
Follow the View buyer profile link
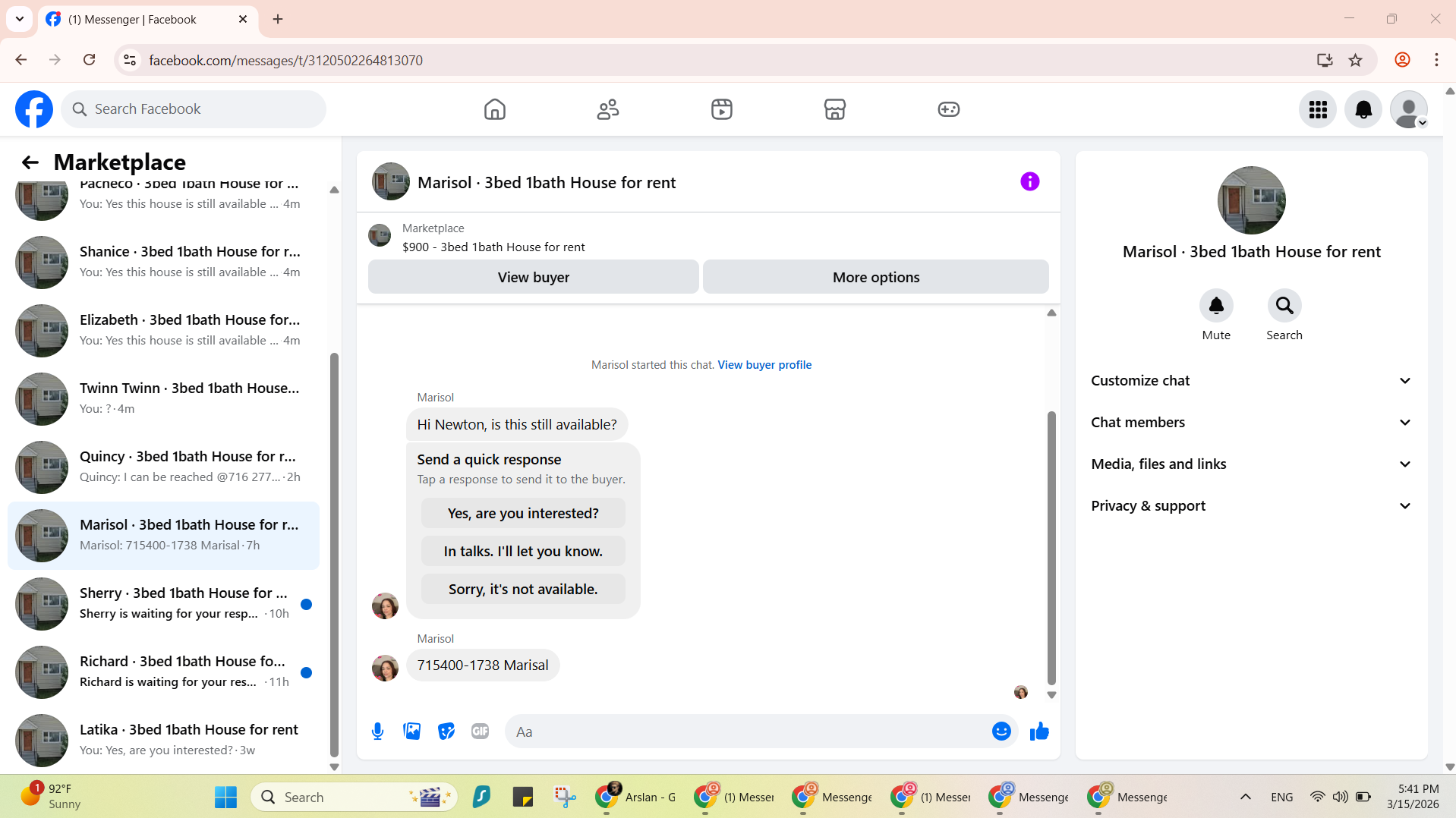[x=764, y=365]
